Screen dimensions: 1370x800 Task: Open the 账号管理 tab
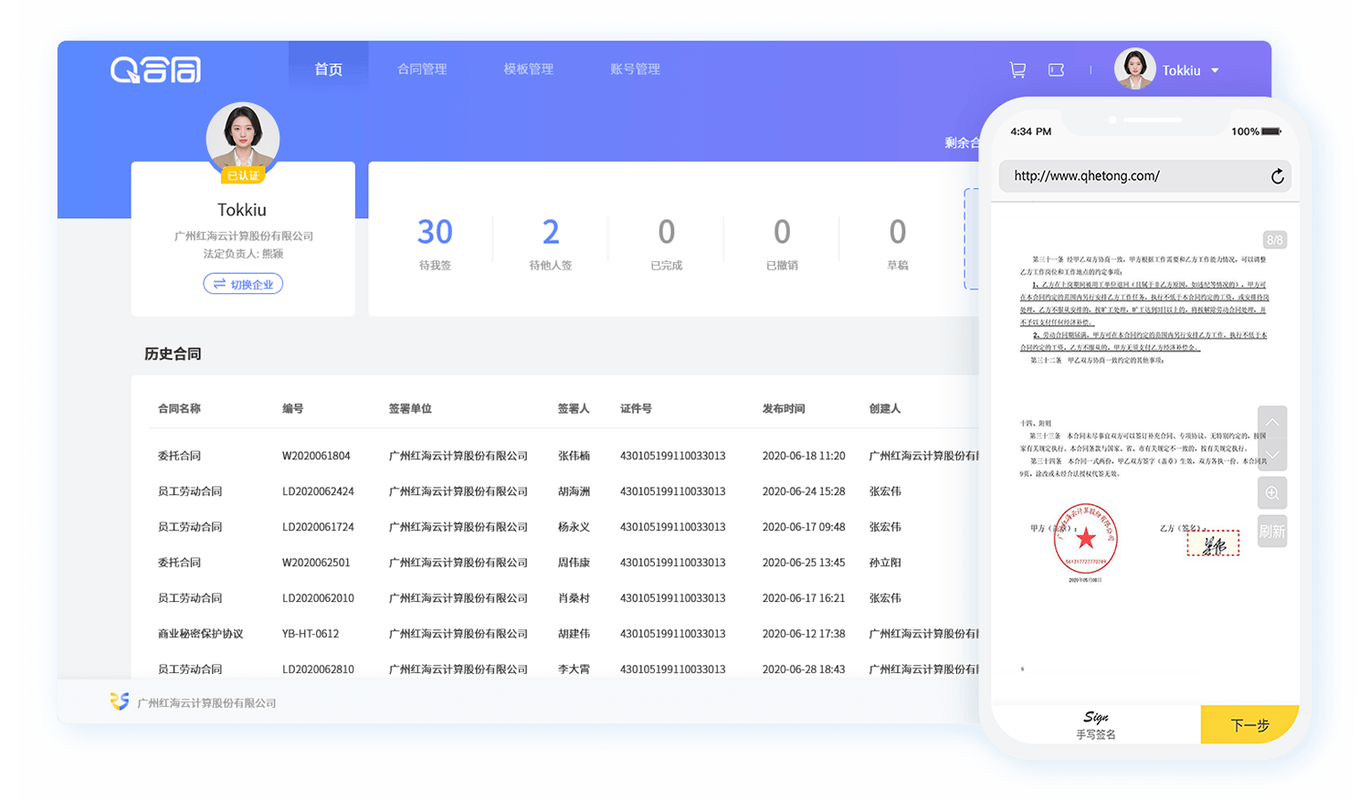635,69
